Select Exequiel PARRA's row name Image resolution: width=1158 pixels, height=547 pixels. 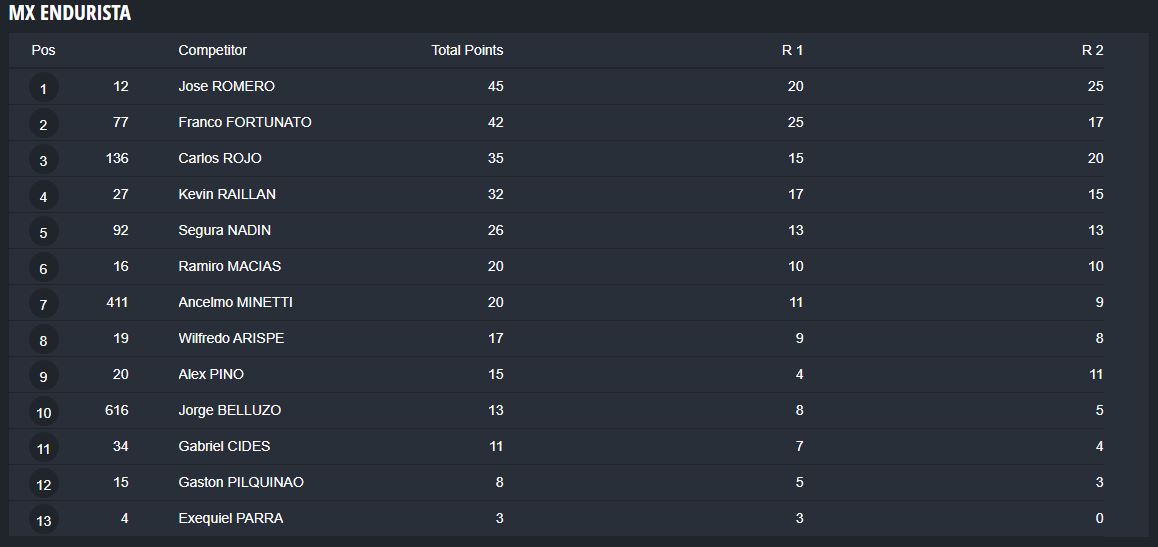231,518
